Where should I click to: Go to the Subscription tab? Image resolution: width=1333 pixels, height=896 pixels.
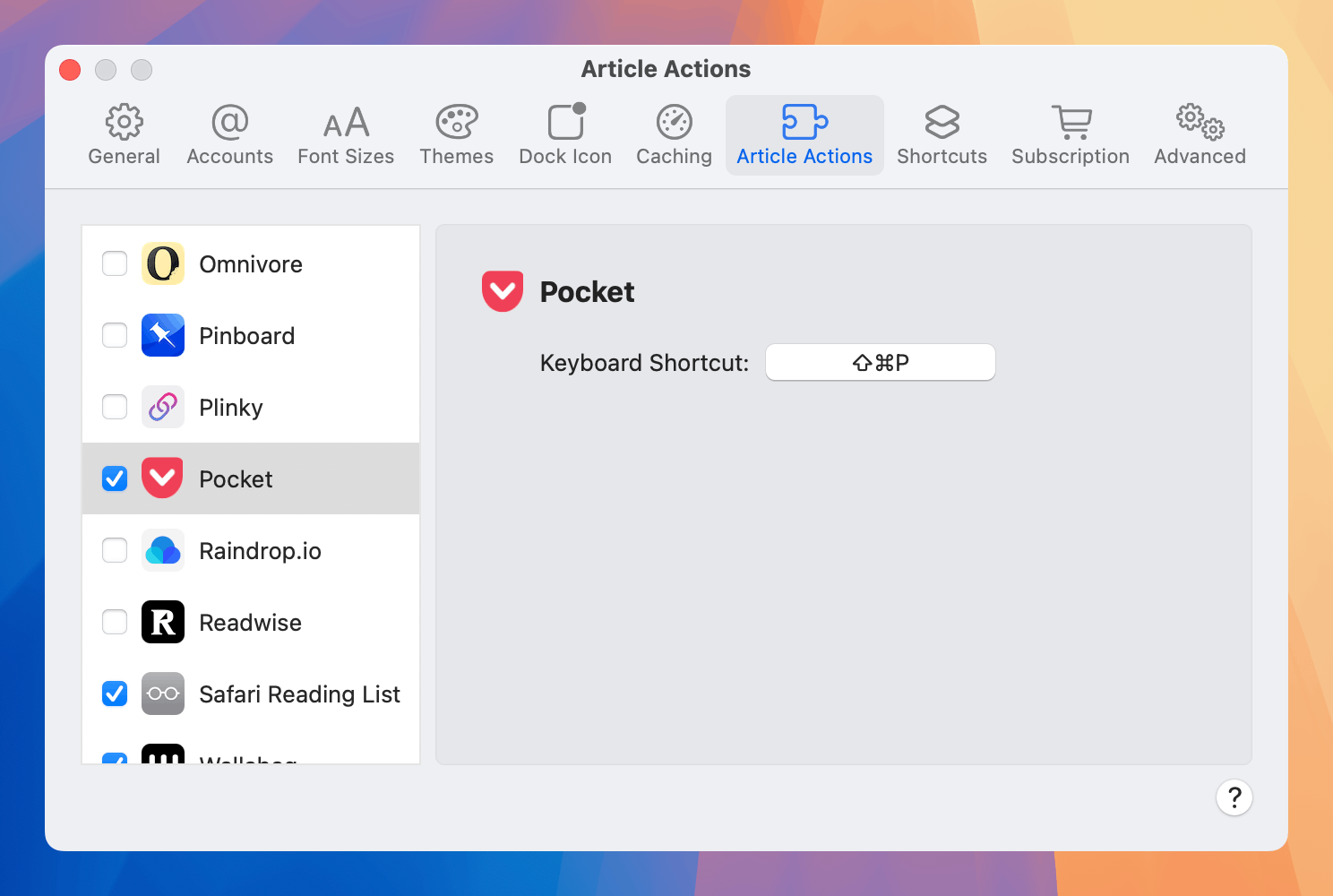1071,135
